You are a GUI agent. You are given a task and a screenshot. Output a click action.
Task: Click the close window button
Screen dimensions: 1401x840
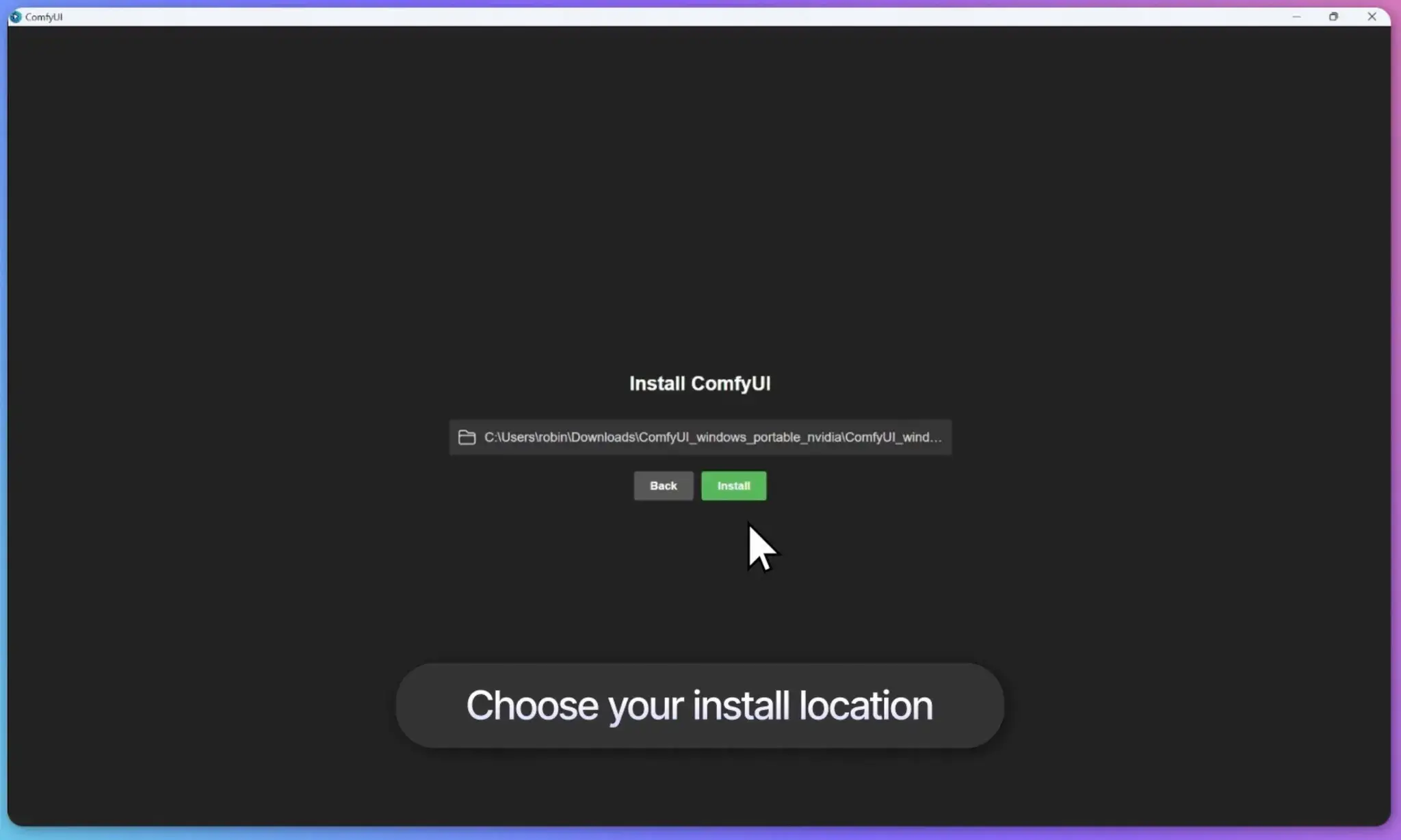1371,17
